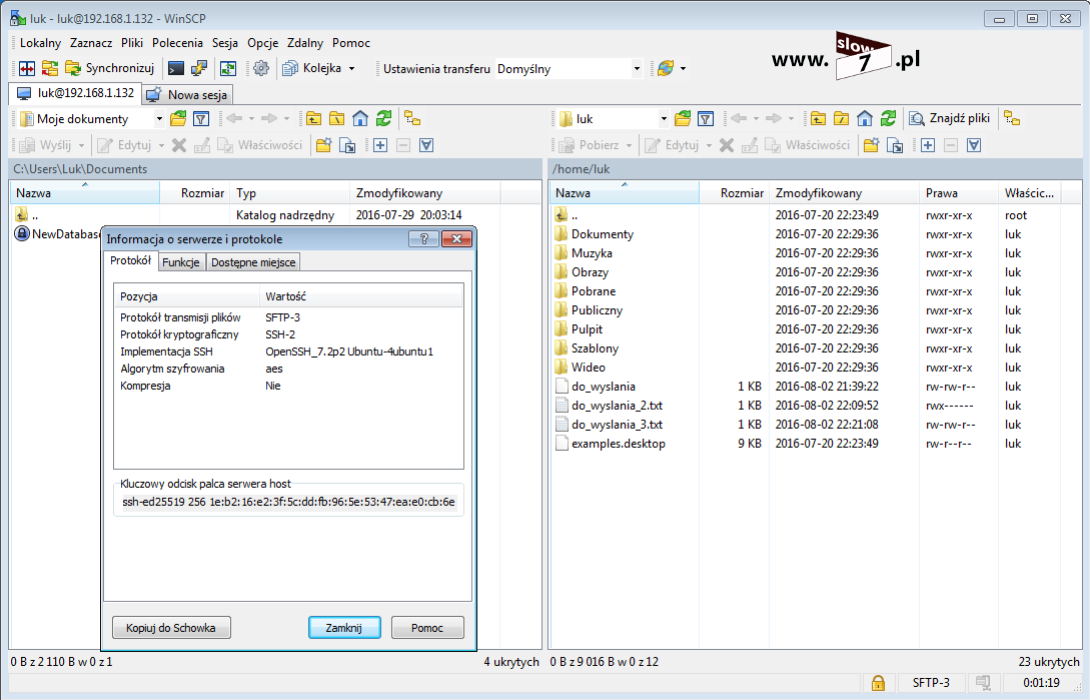The image size is (1090, 700).
Task: Open the Polecenia menu
Action: (x=177, y=43)
